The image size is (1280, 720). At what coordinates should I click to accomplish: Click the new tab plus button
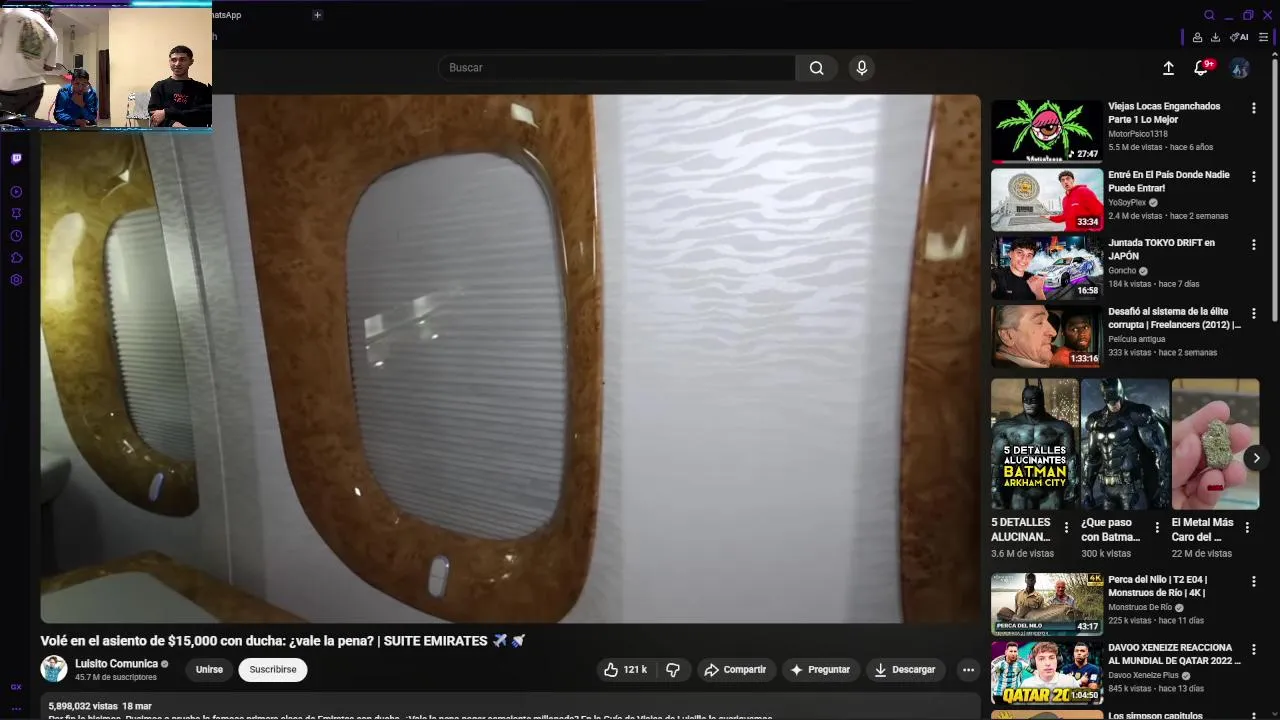click(x=317, y=15)
